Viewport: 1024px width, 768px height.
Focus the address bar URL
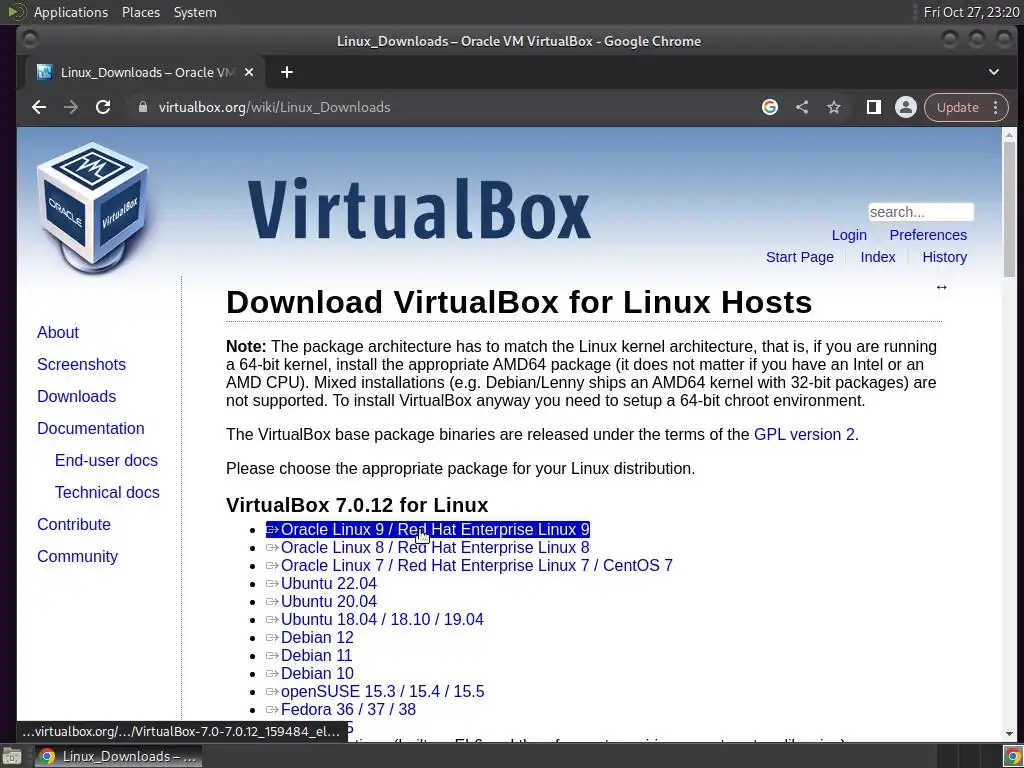(x=274, y=107)
